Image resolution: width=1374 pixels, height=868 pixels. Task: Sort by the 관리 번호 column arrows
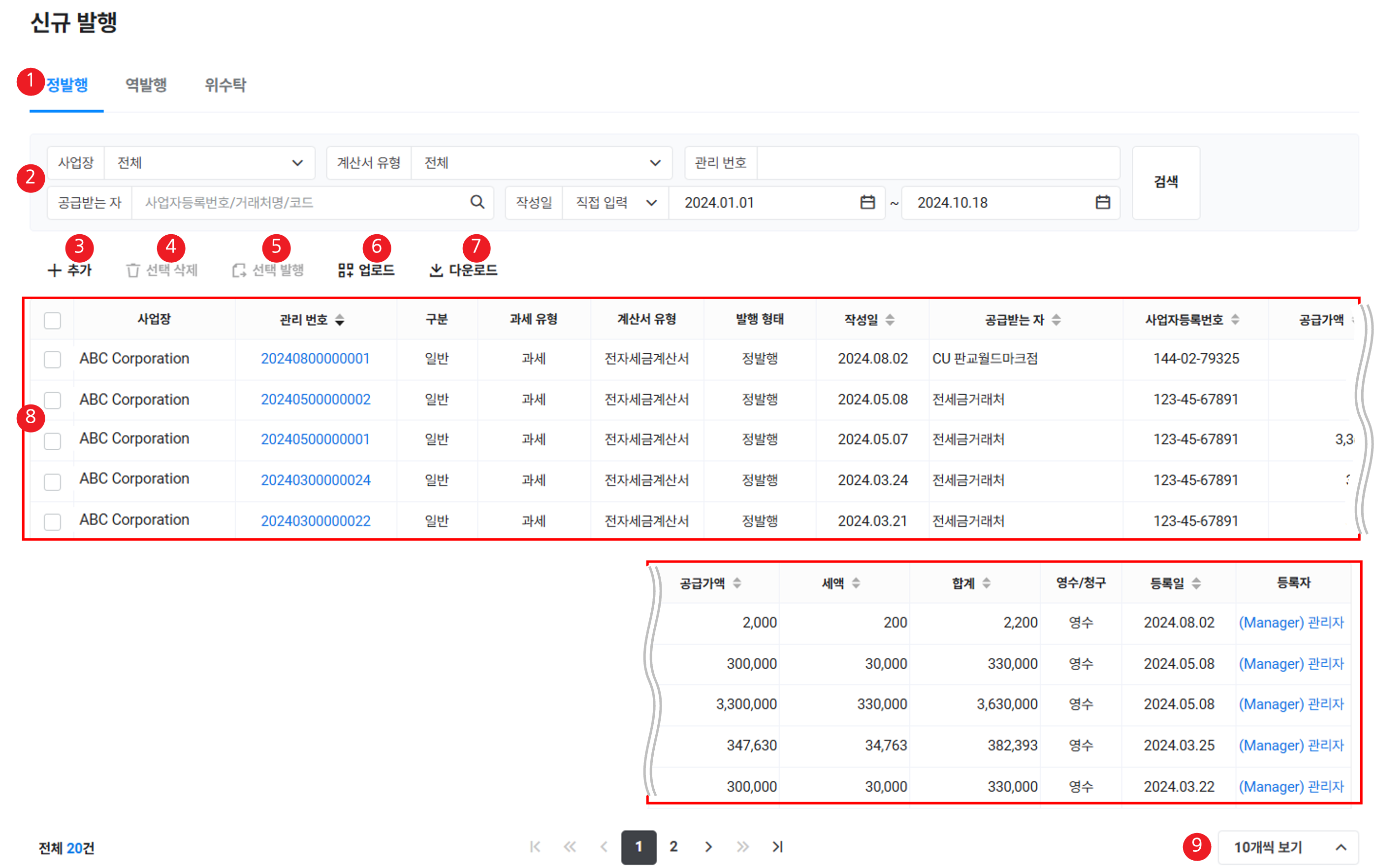click(340, 320)
